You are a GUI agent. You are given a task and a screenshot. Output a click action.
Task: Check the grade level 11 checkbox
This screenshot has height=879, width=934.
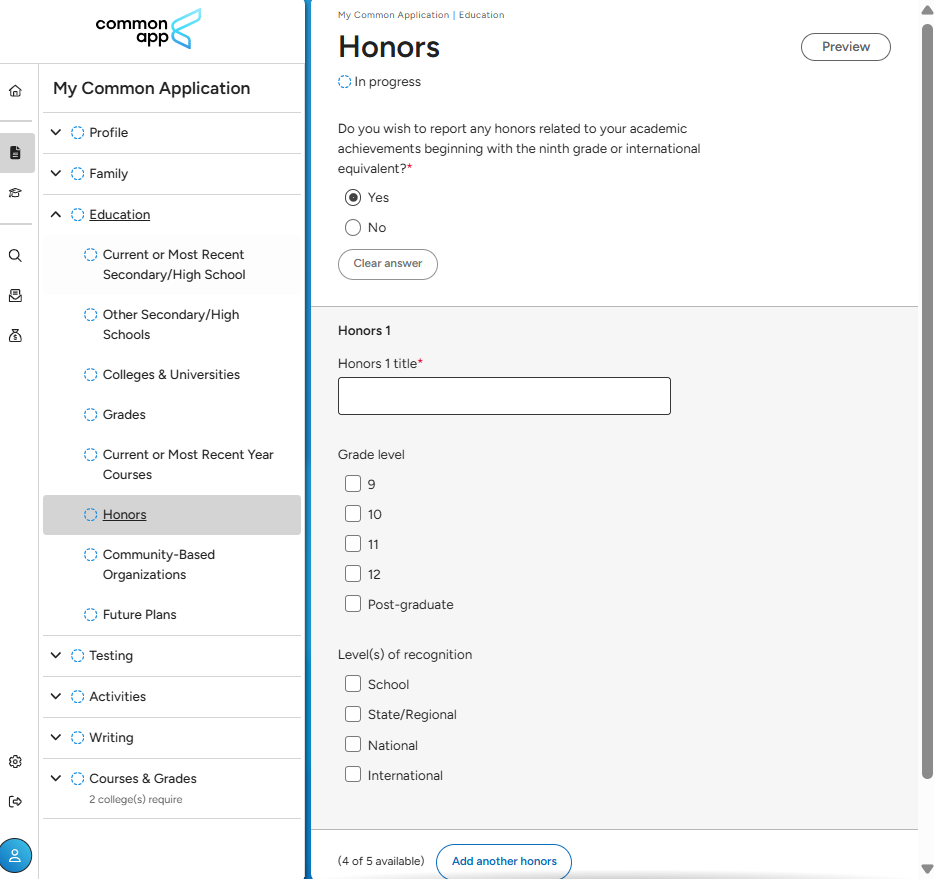[353, 544]
